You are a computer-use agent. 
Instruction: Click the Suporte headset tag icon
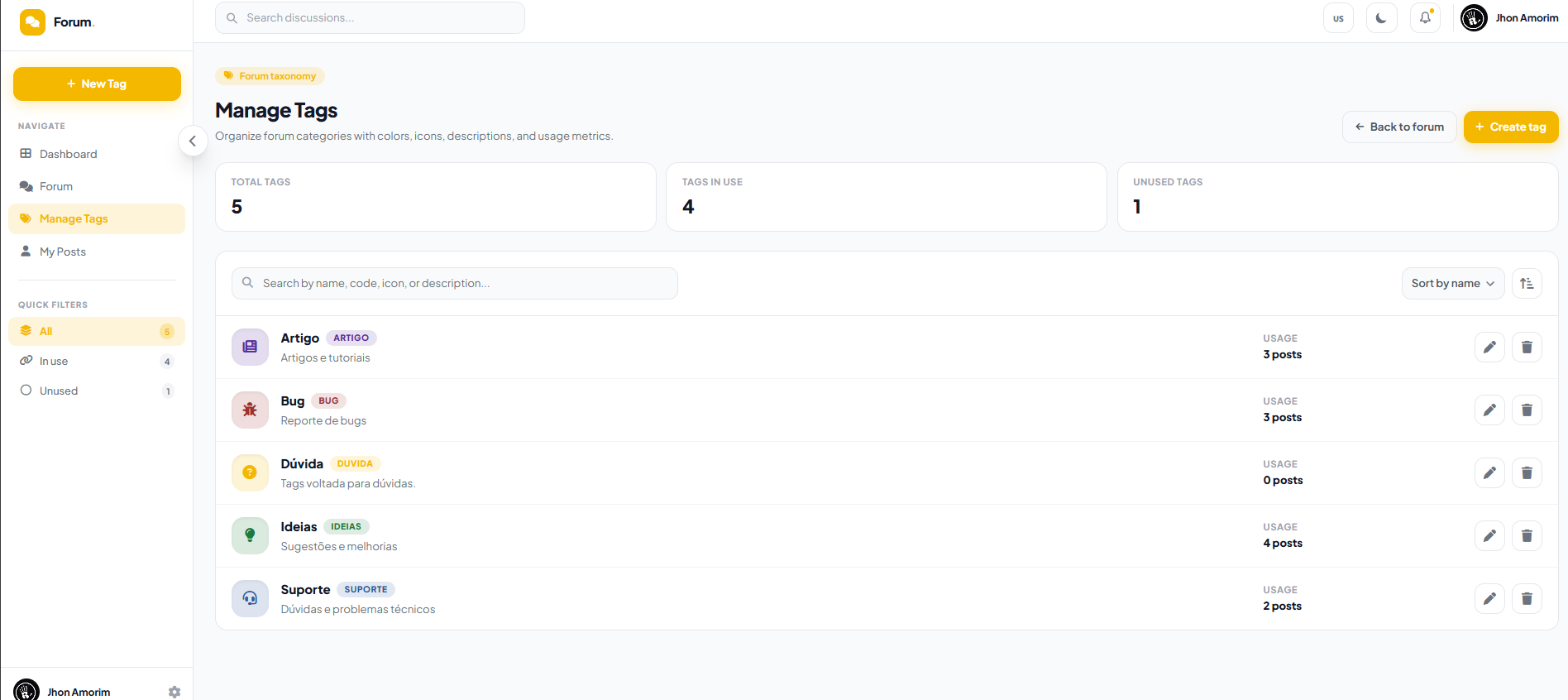pyautogui.click(x=250, y=598)
